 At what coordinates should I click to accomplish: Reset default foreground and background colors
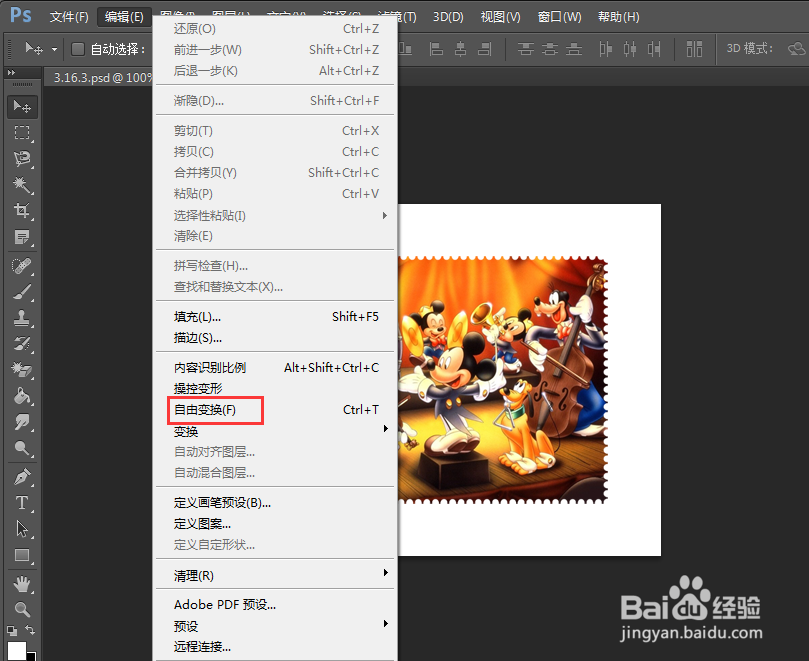point(11,631)
